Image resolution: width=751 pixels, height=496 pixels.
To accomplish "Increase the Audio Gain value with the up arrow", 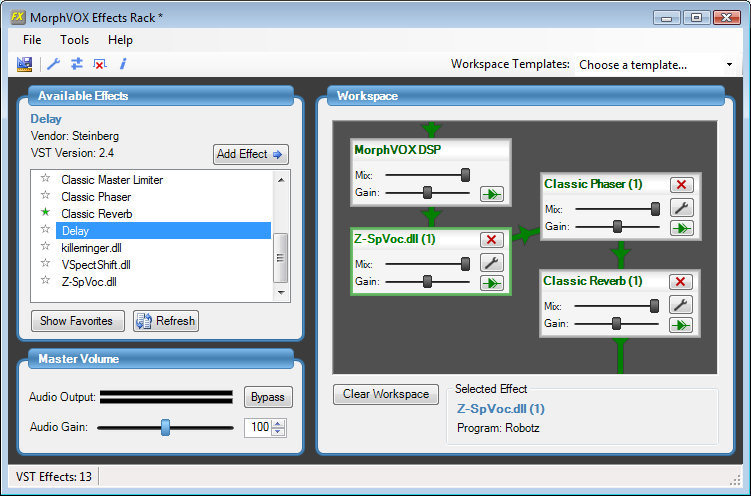I will (278, 423).
